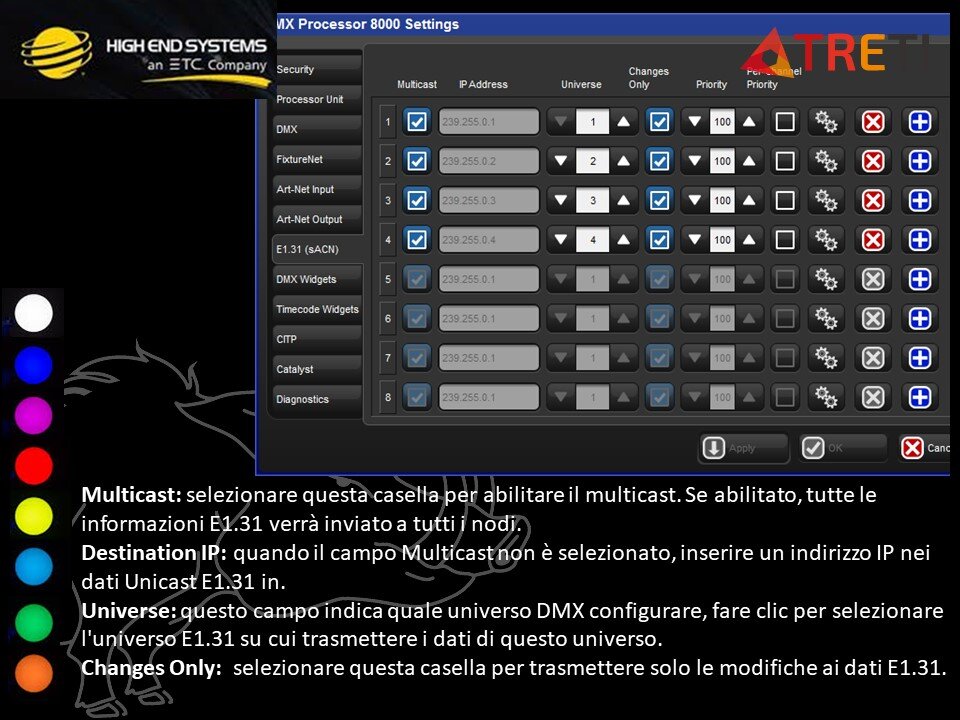960x720 pixels.
Task: Increase Priority value in row 4
Action: [749, 240]
